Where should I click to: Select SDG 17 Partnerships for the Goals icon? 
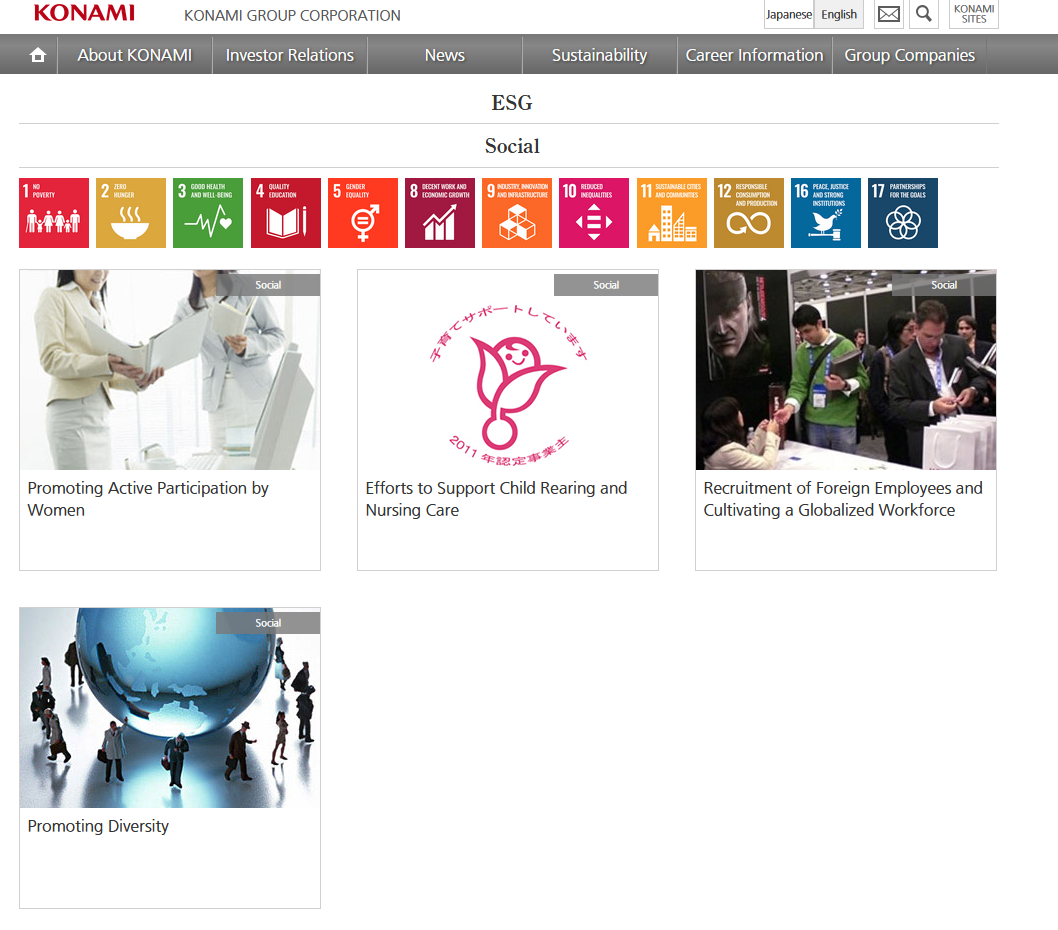coord(903,213)
